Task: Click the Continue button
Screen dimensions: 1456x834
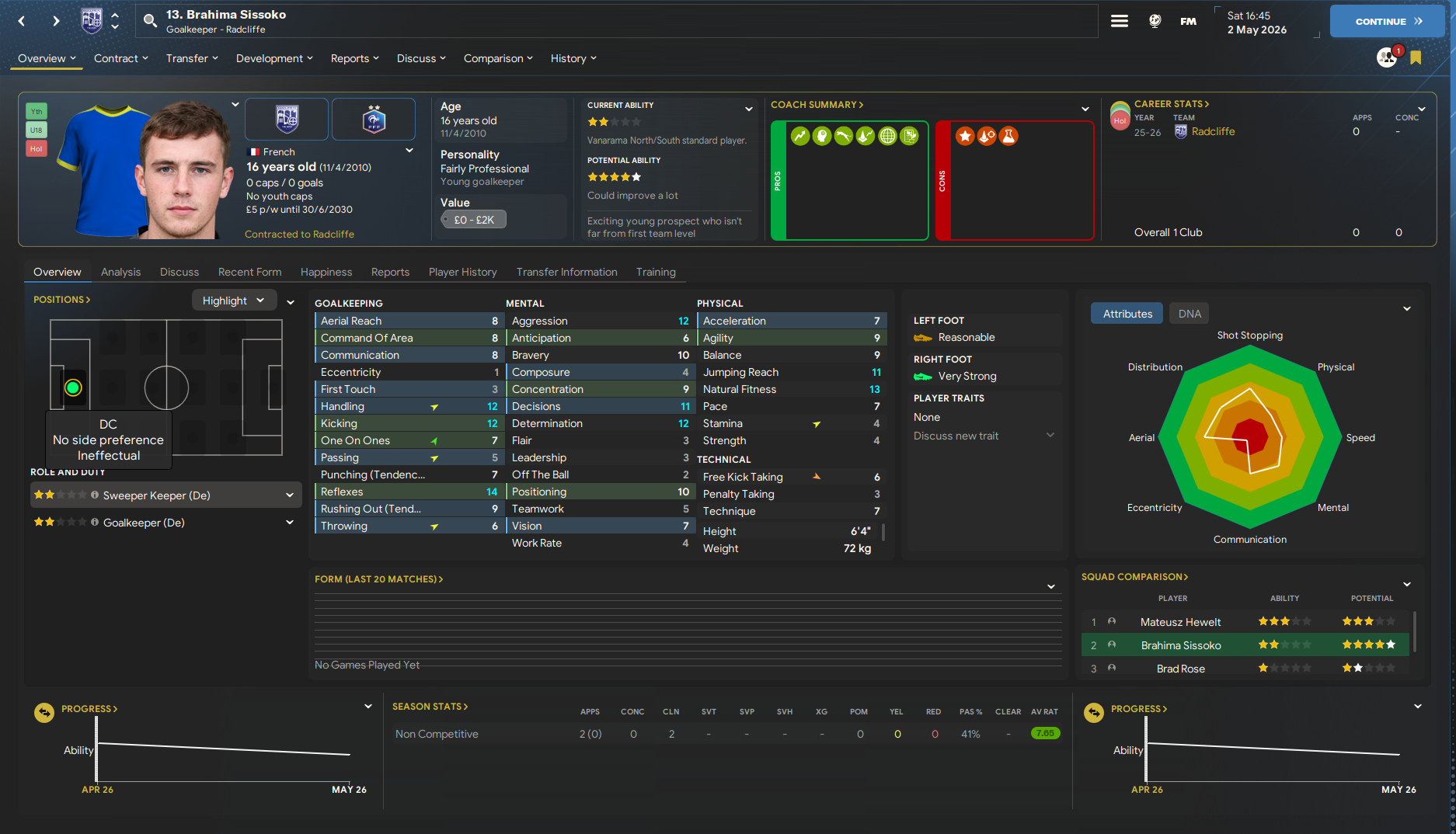Action: [x=1387, y=21]
